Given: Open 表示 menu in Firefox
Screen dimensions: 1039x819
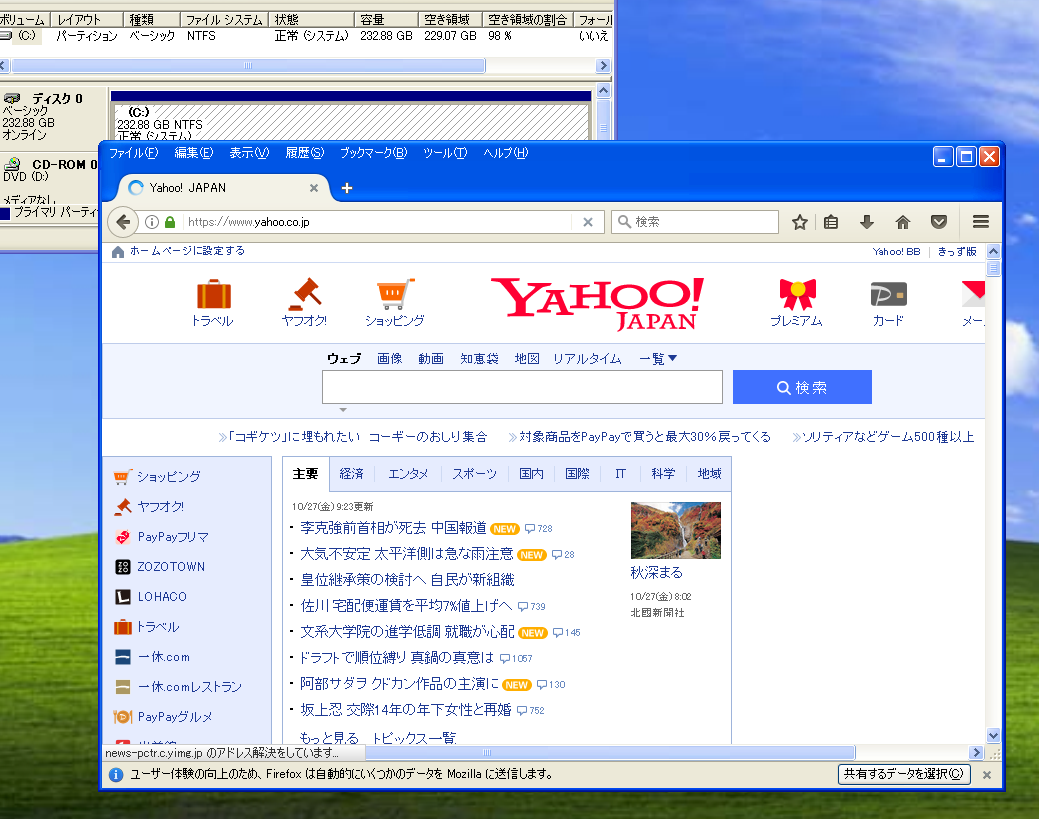Looking at the screenshot, I should point(249,153).
